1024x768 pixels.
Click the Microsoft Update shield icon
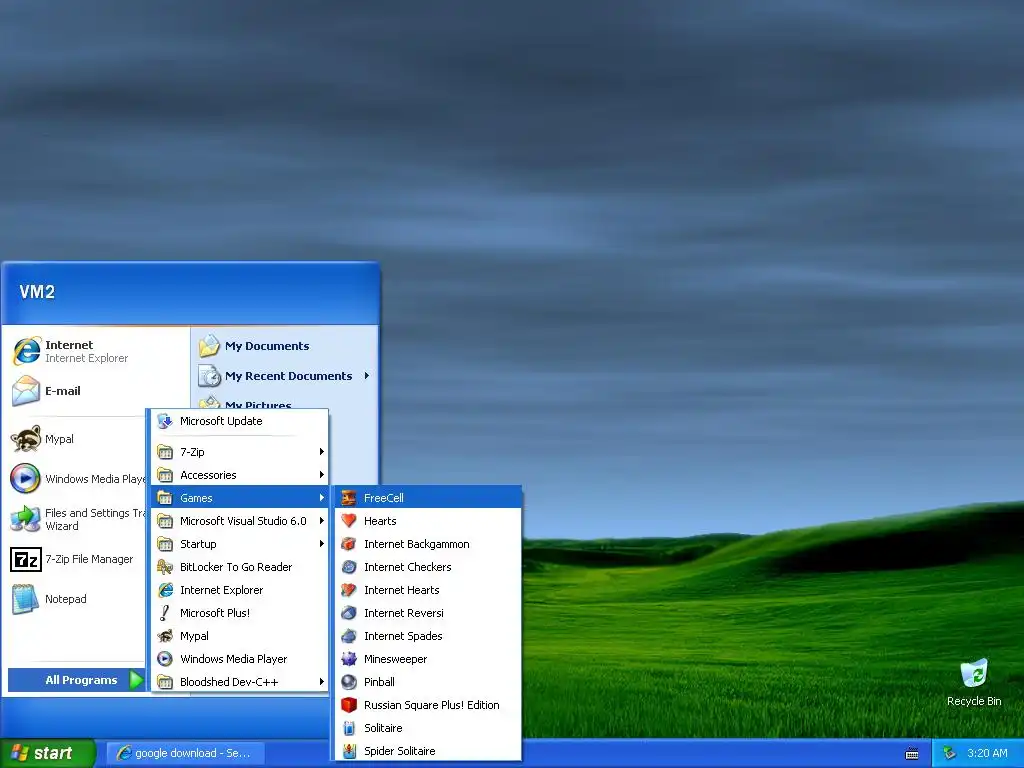coord(165,421)
